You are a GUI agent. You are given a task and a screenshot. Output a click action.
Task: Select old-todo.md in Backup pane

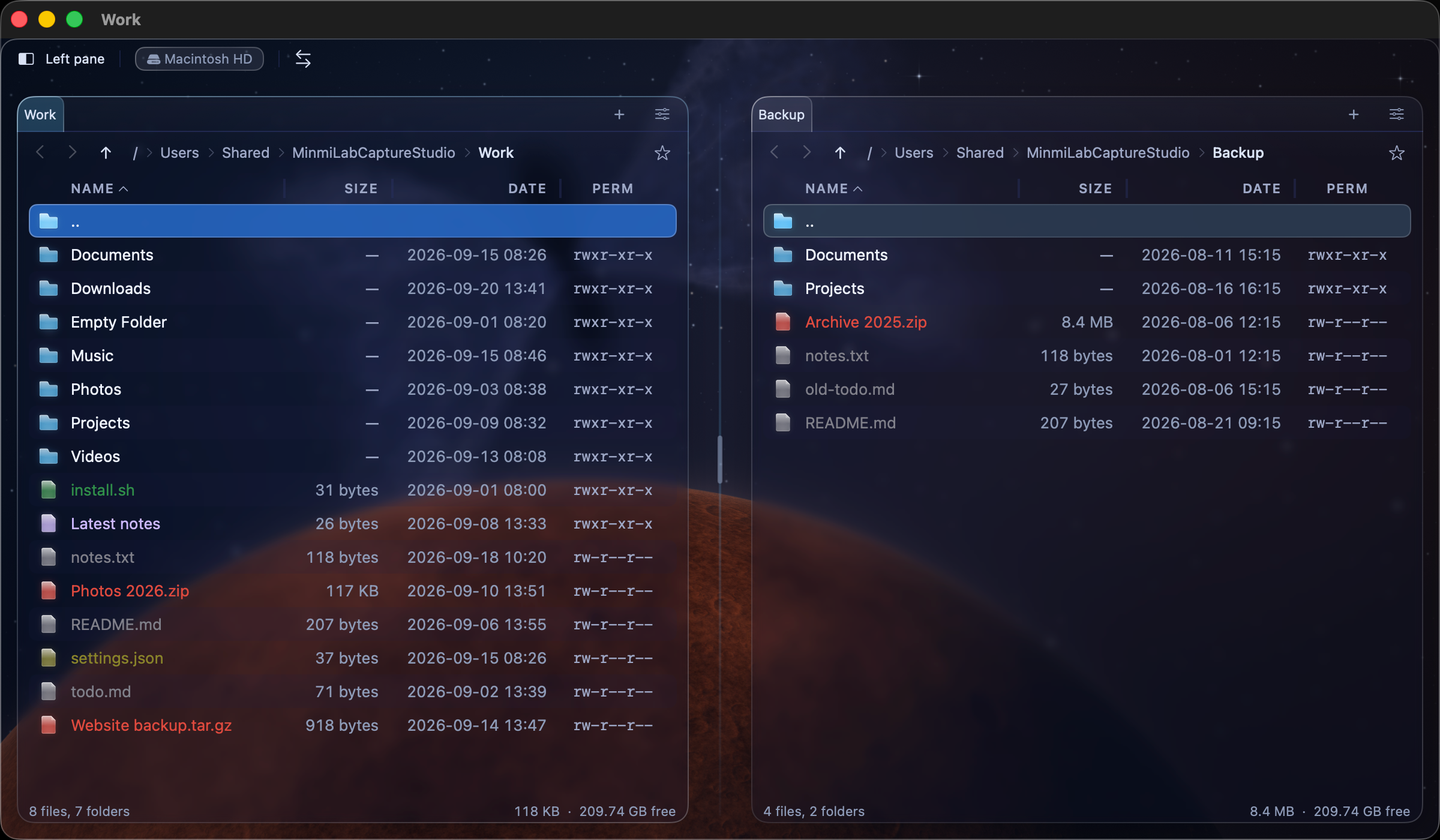[1087, 389]
